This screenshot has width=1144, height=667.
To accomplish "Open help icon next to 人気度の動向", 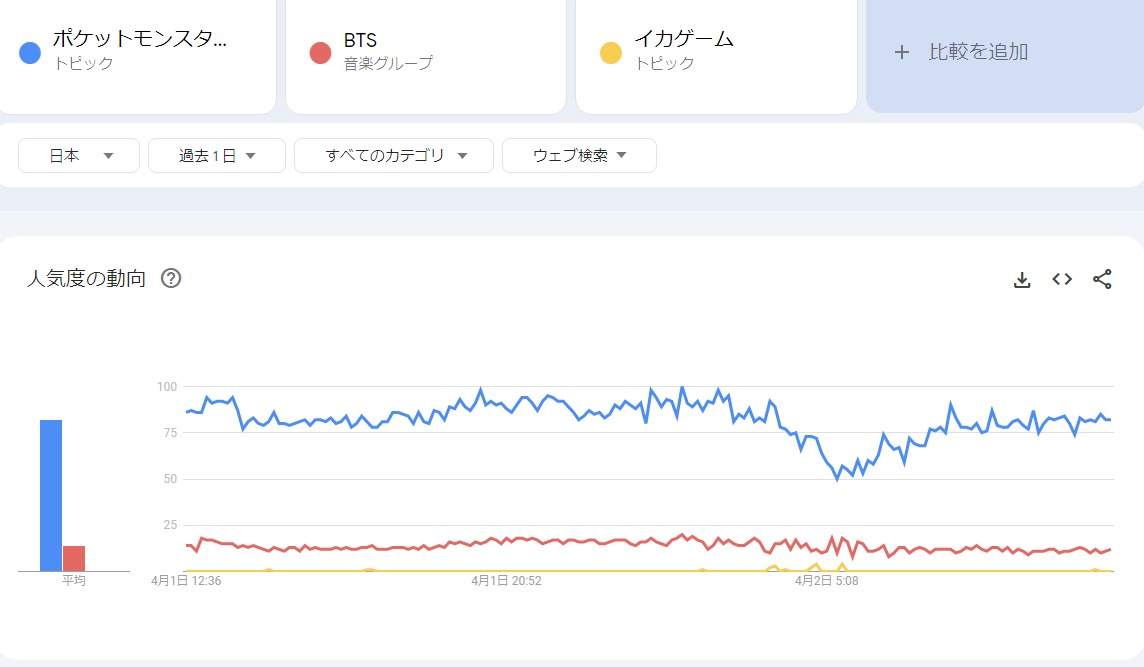I will click(x=171, y=279).
